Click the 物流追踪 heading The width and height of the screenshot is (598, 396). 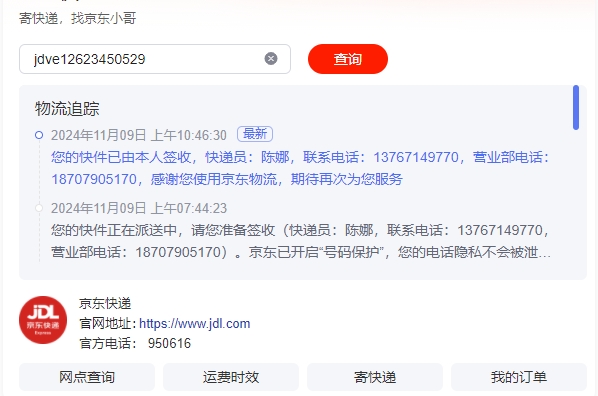click(x=67, y=109)
